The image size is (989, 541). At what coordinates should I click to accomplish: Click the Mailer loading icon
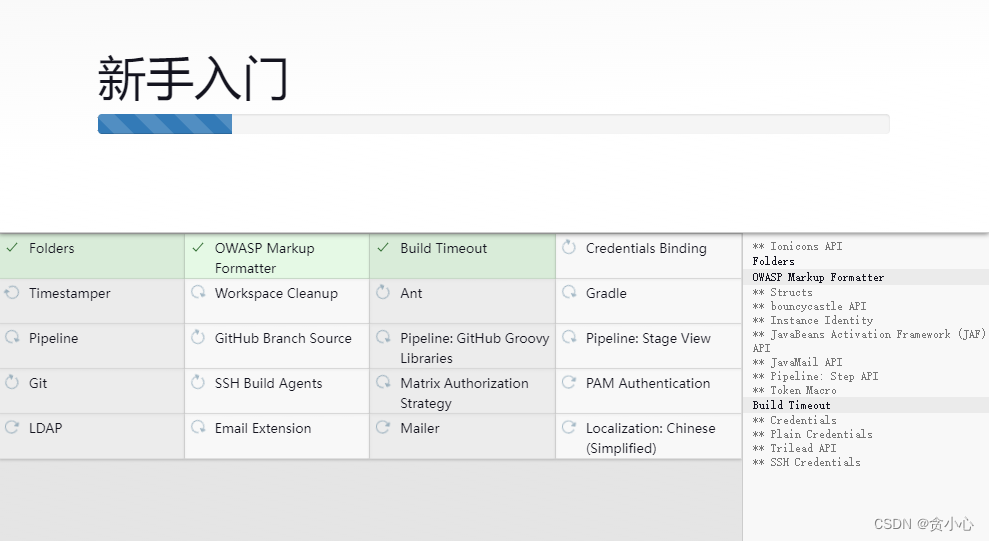point(383,428)
